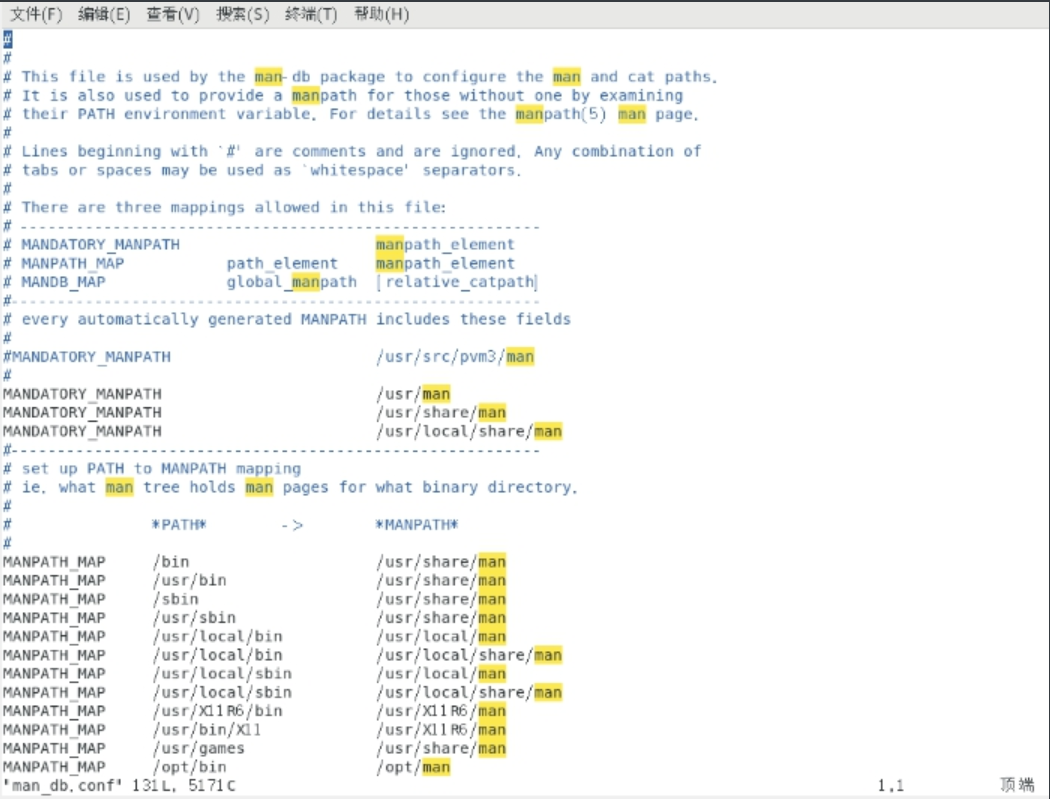Click '/opt/bin' path
1050x799 pixels.
click(x=190, y=768)
